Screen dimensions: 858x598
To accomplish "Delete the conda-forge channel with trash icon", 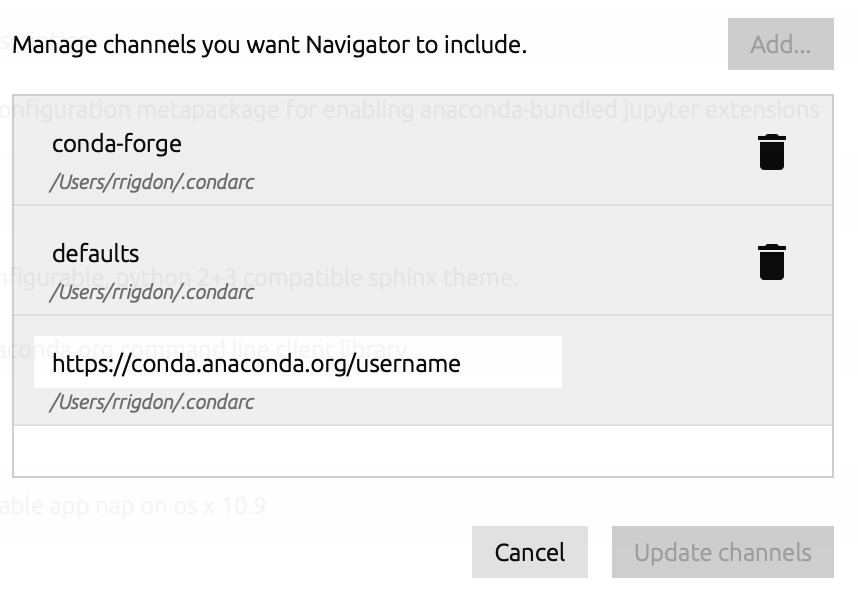I will coord(772,152).
